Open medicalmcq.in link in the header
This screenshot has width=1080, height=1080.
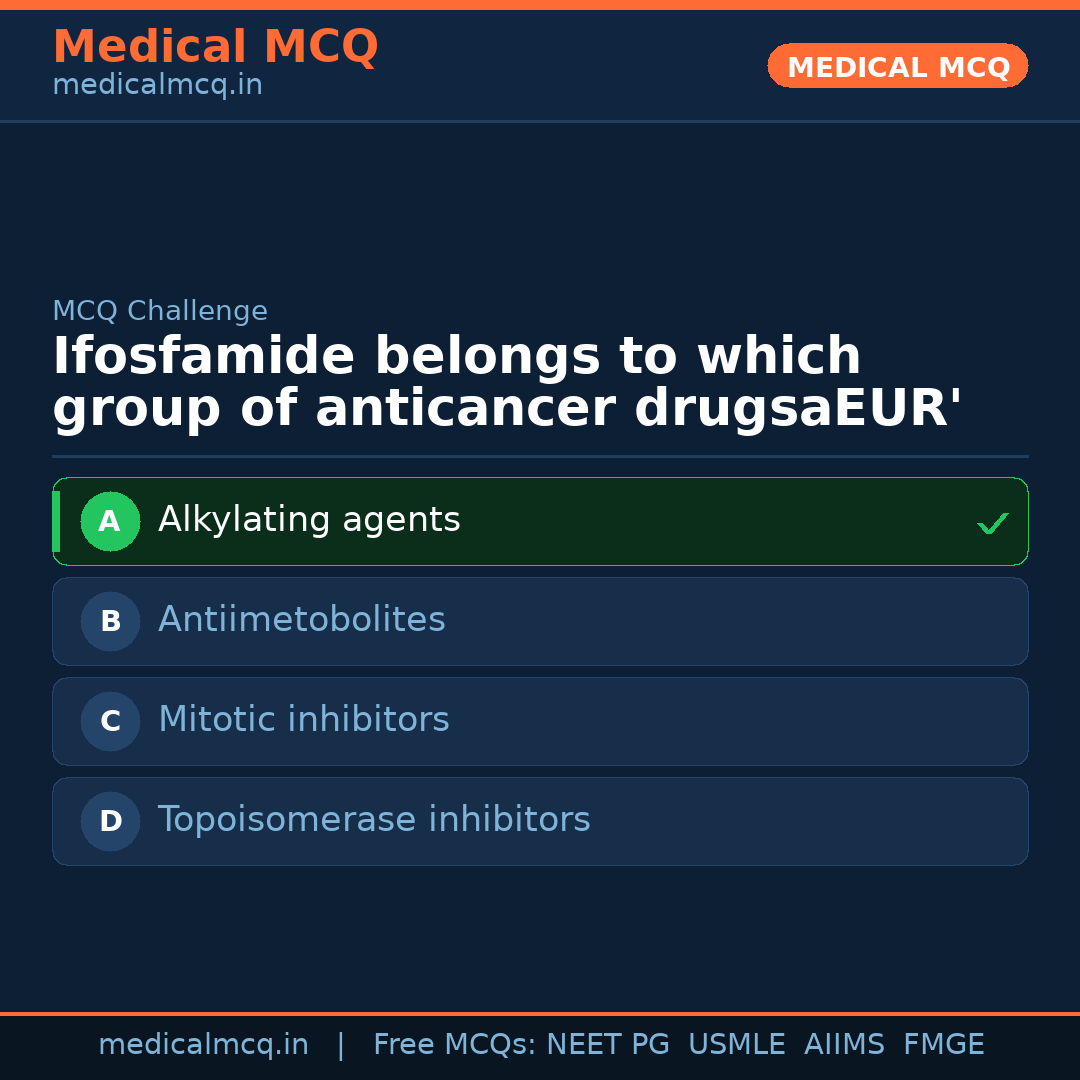point(157,86)
